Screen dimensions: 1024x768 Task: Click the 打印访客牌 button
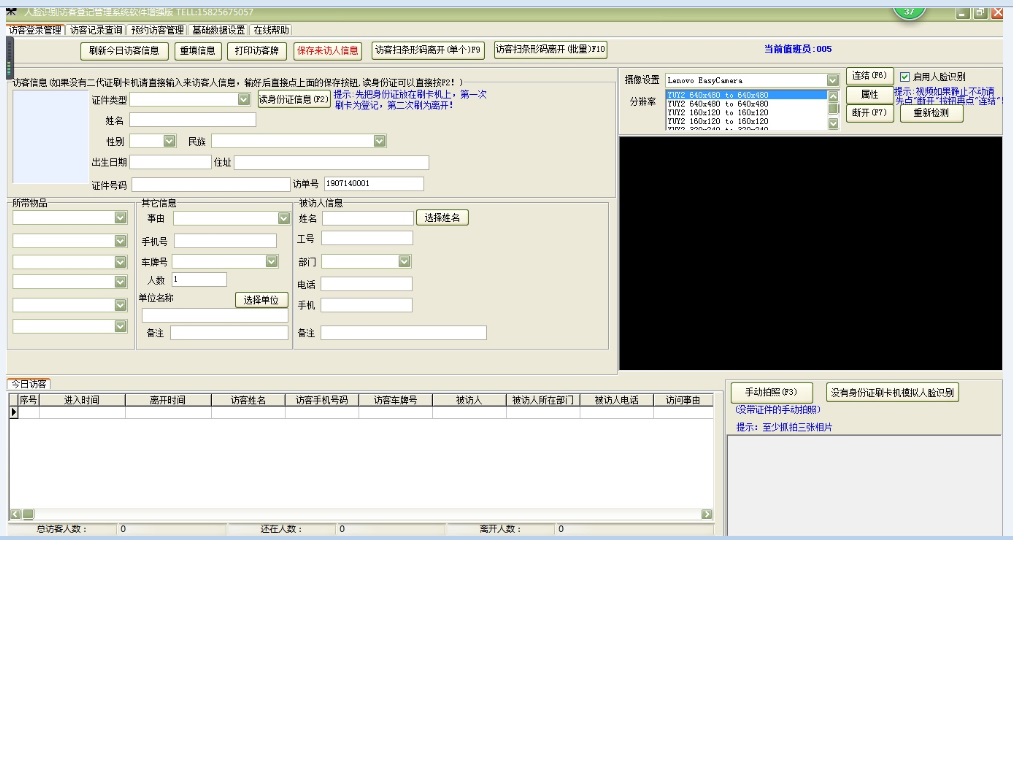pyautogui.click(x=257, y=51)
